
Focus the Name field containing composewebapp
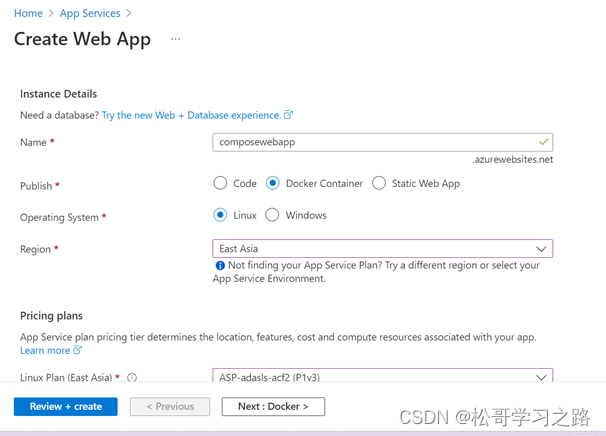pos(382,142)
